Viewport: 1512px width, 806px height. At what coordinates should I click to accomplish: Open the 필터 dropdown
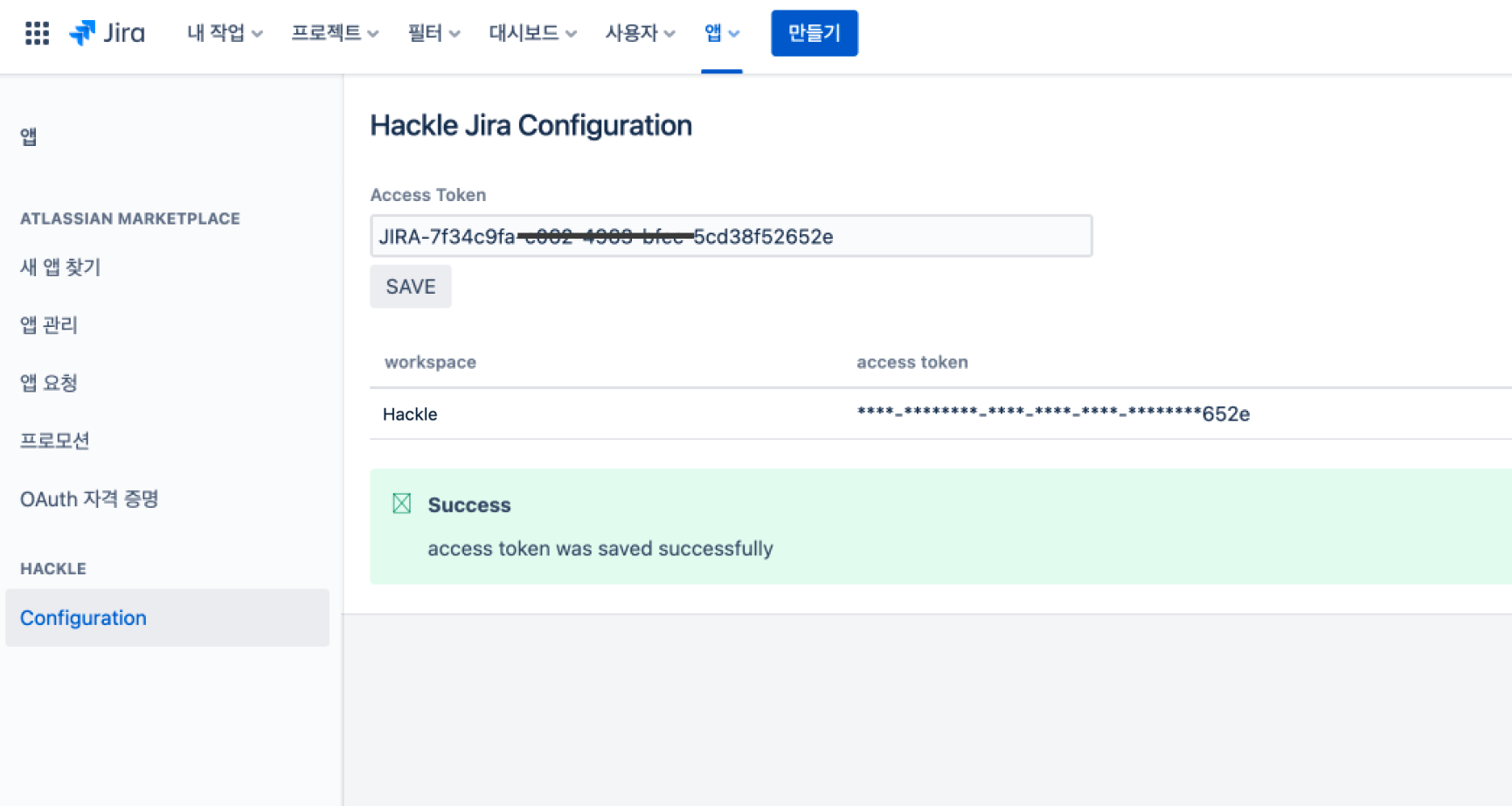[433, 33]
